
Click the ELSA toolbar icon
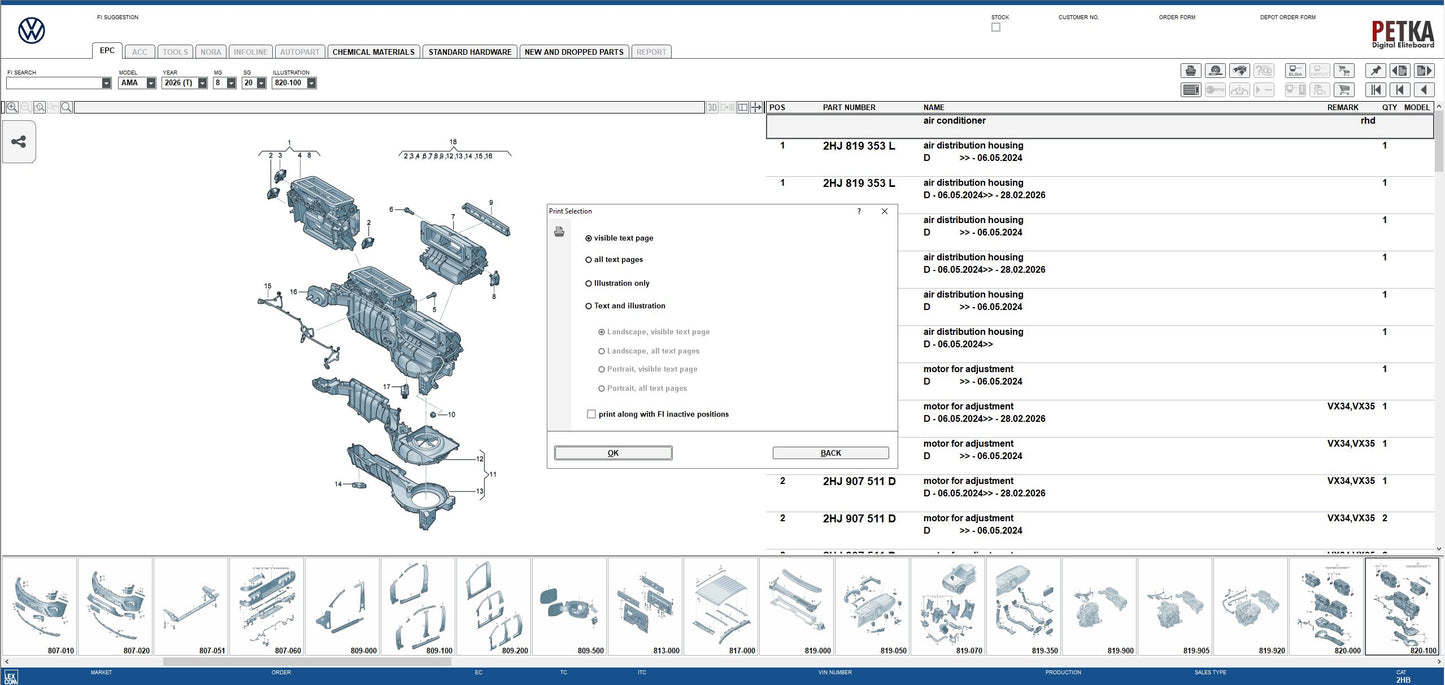tap(1294, 70)
